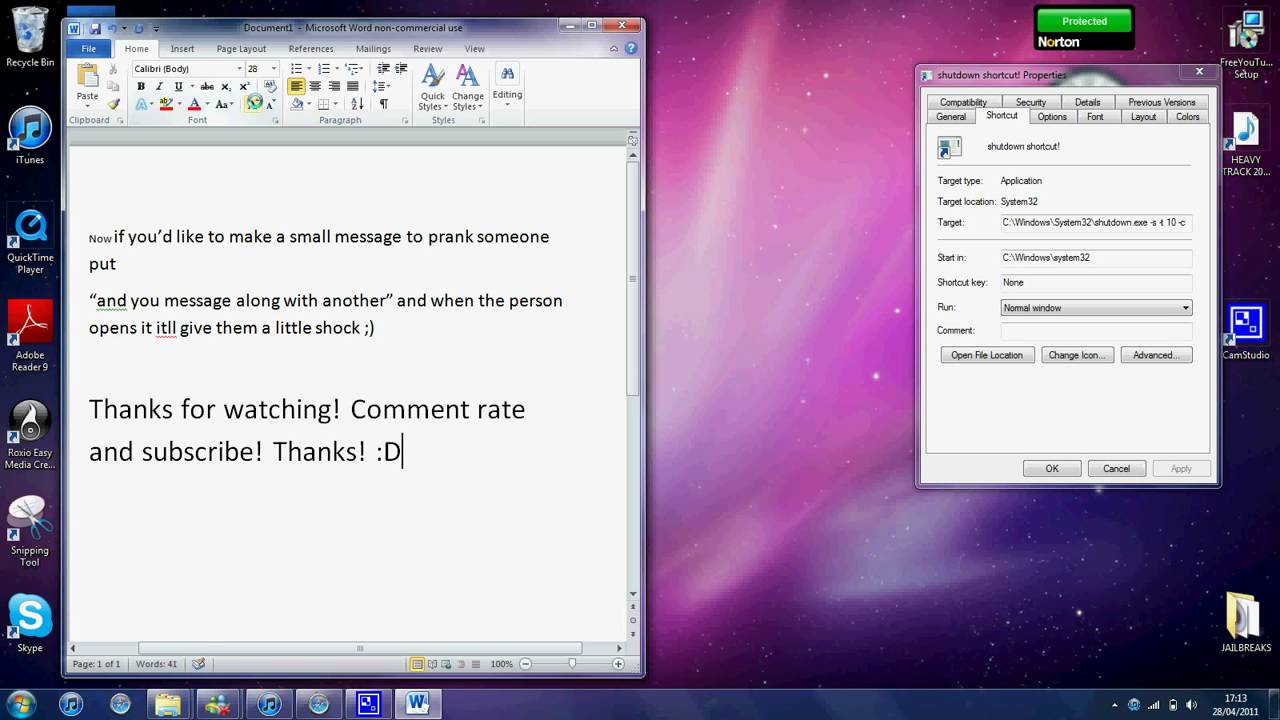Open the font name dropdown
Image resolution: width=1280 pixels, height=720 pixels.
point(239,69)
